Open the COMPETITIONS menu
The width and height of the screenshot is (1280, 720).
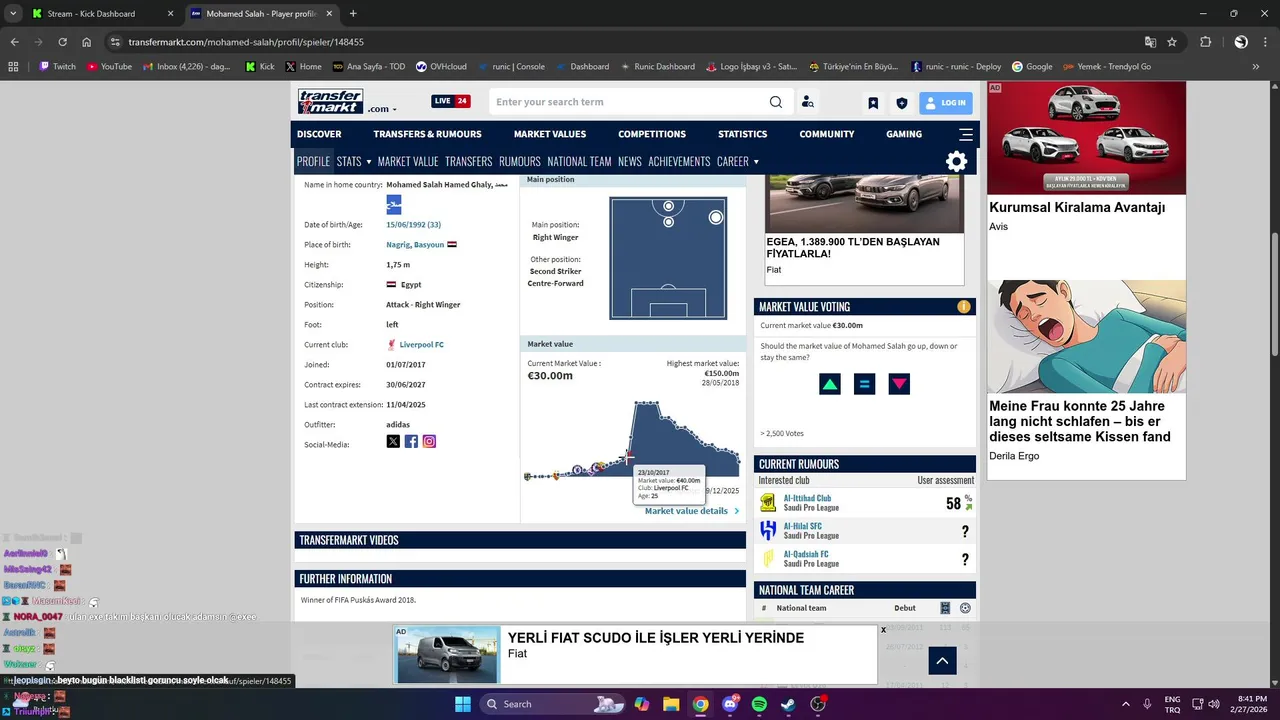(652, 134)
